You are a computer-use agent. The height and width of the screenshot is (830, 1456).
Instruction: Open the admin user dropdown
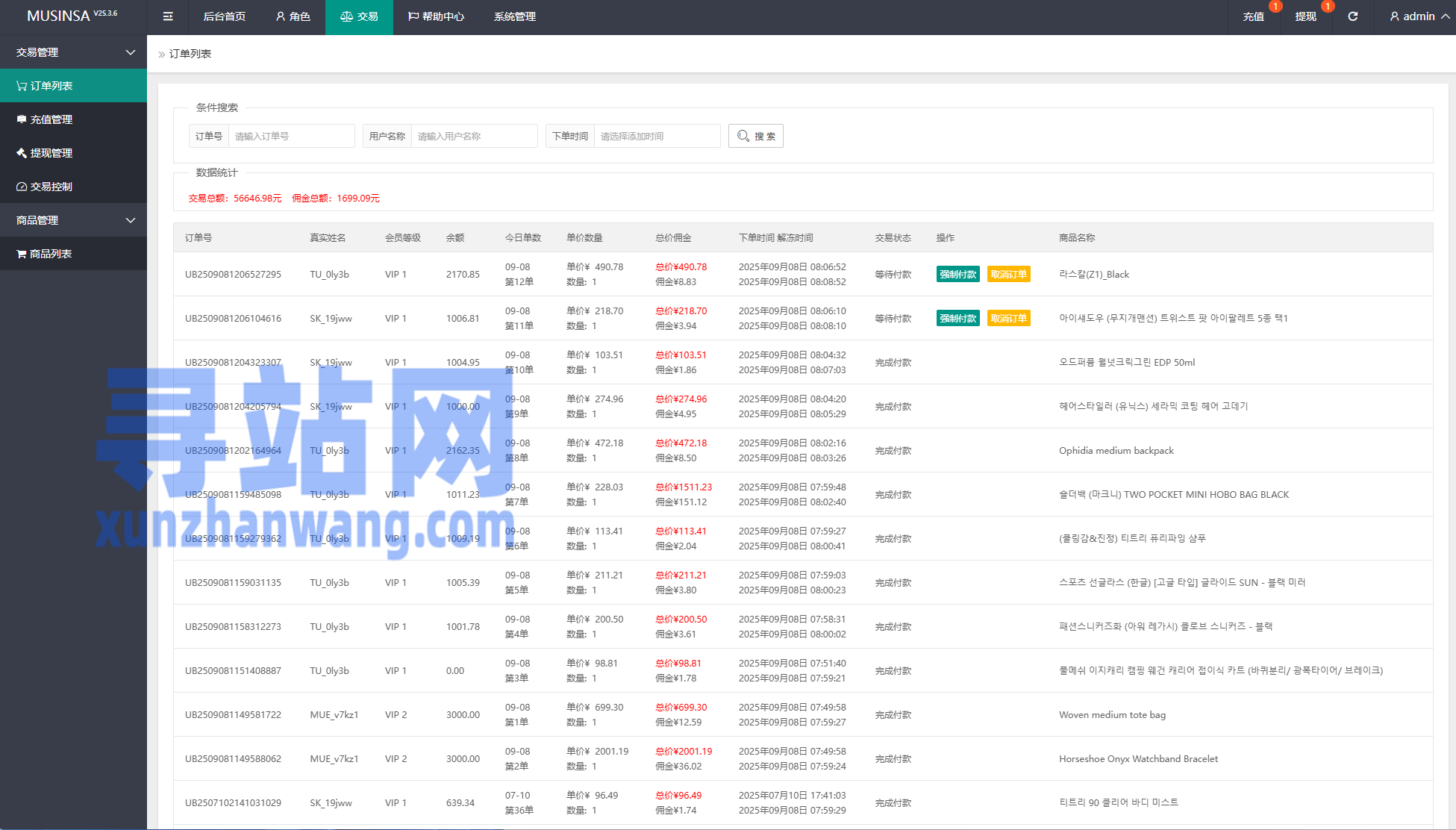[x=1418, y=16]
